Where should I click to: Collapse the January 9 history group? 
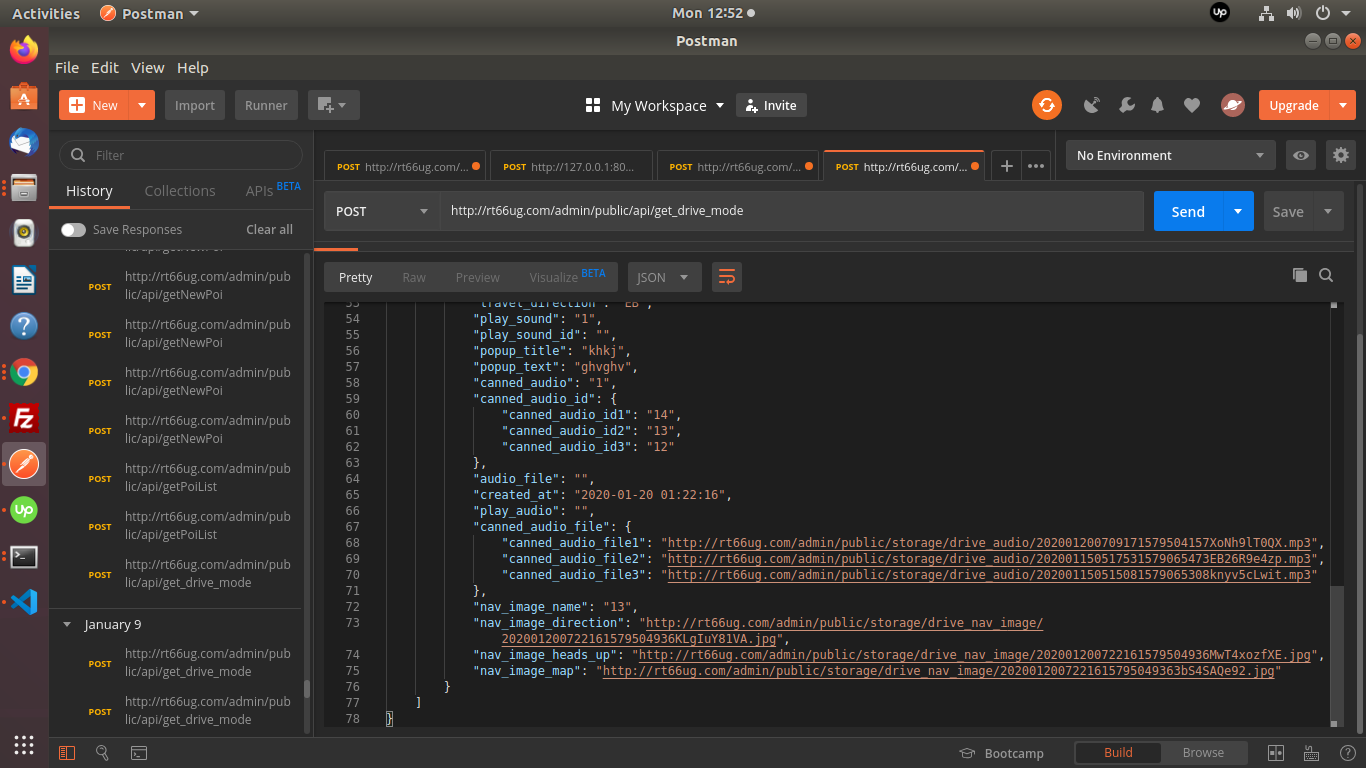point(67,624)
